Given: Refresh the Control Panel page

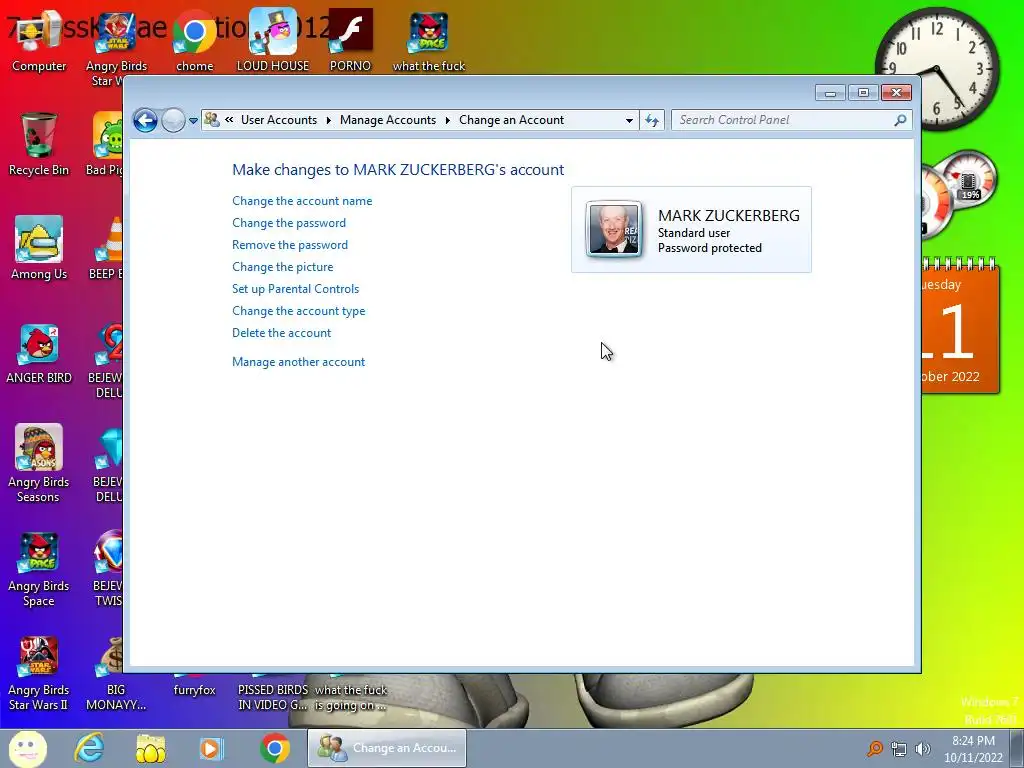Looking at the screenshot, I should pyautogui.click(x=652, y=120).
